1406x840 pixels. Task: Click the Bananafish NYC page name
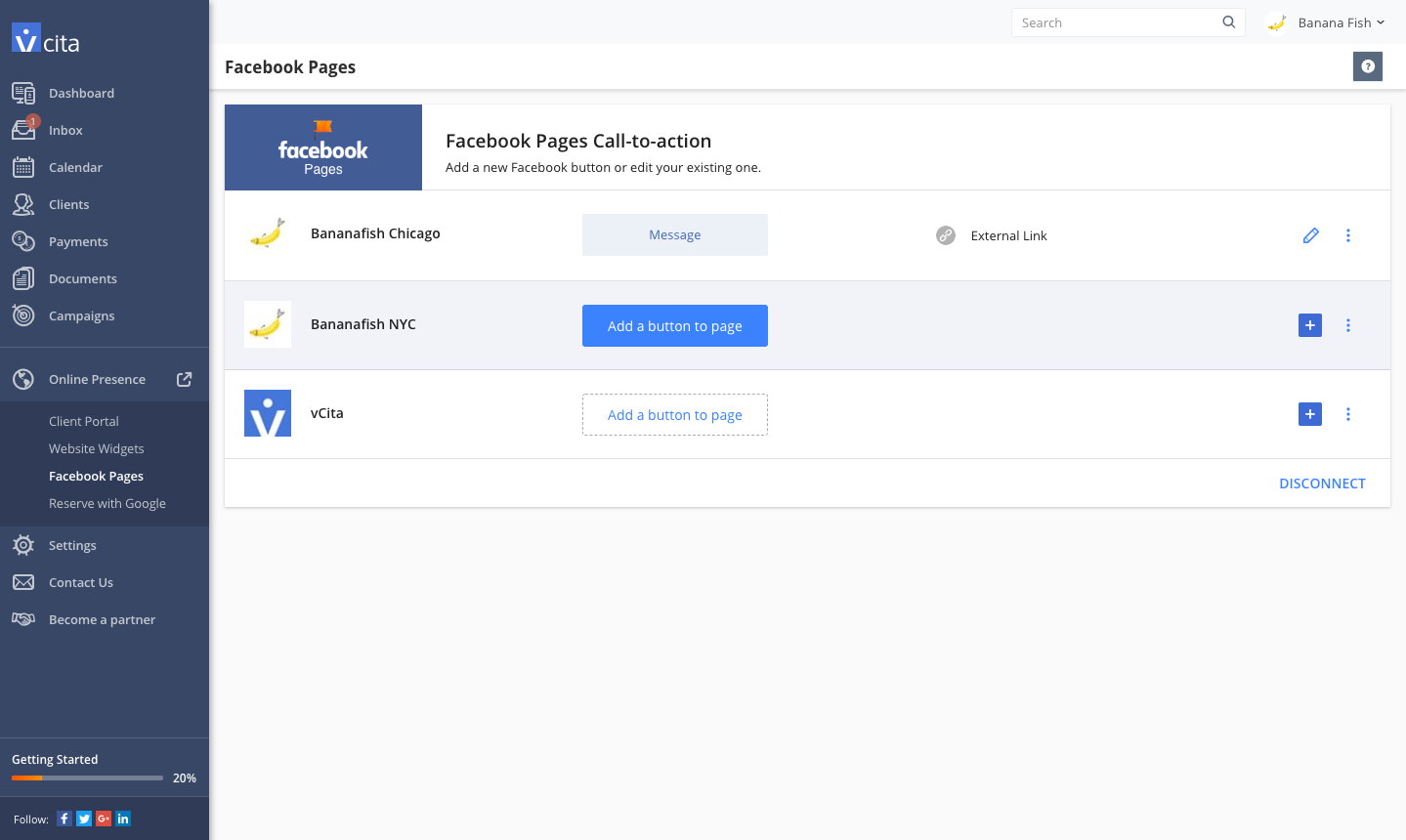coord(363,324)
